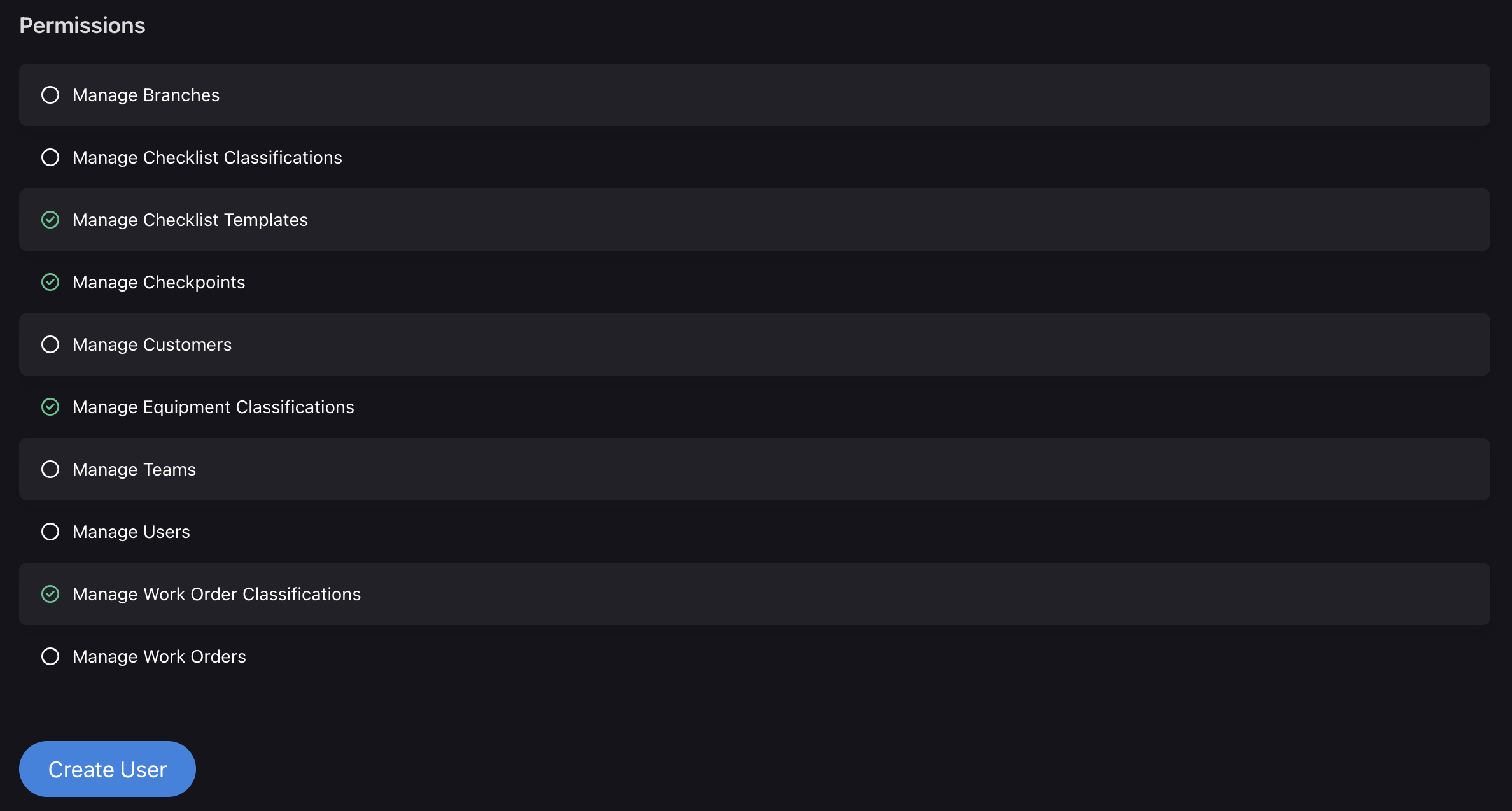This screenshot has height=811, width=1512.
Task: Enable the Manage Branches circle checkbox
Action: coord(50,95)
